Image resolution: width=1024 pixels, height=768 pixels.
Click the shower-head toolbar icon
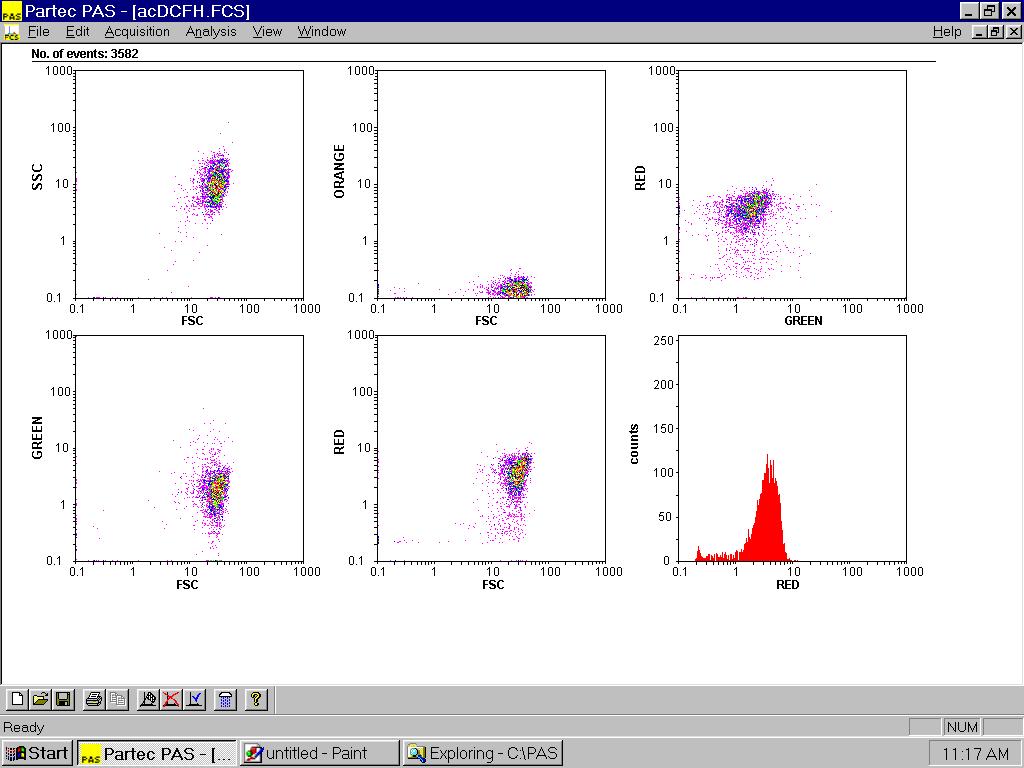coord(226,700)
